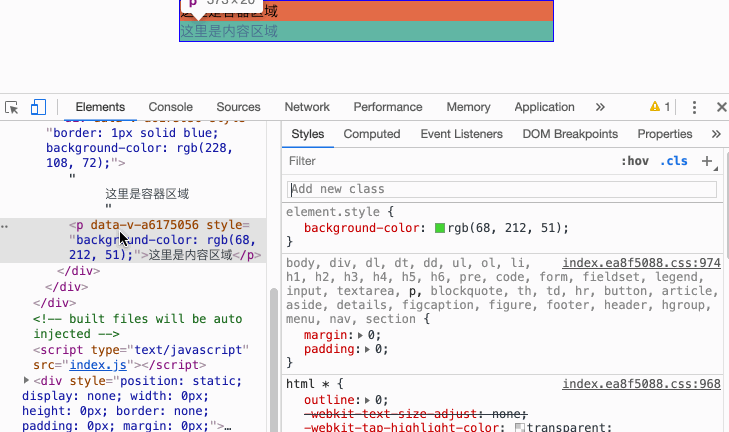Switch to the Elements tab

[x=100, y=107]
